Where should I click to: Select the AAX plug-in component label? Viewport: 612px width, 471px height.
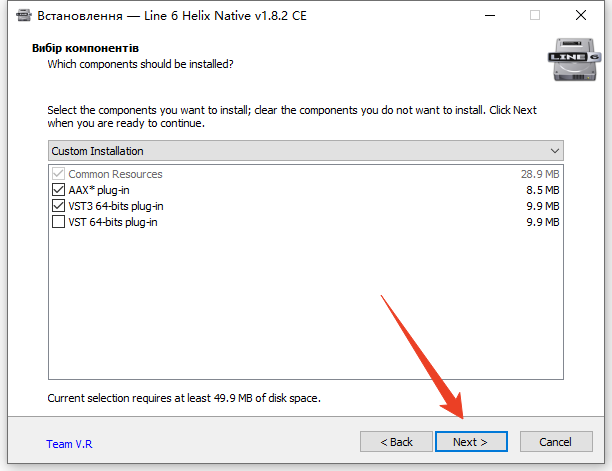point(101,190)
